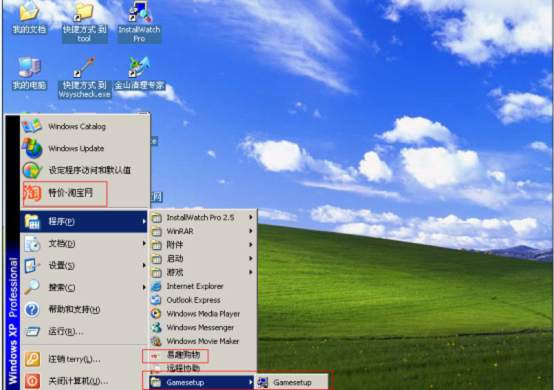Click the Windows Catalog icon in Start menu

click(x=32, y=126)
